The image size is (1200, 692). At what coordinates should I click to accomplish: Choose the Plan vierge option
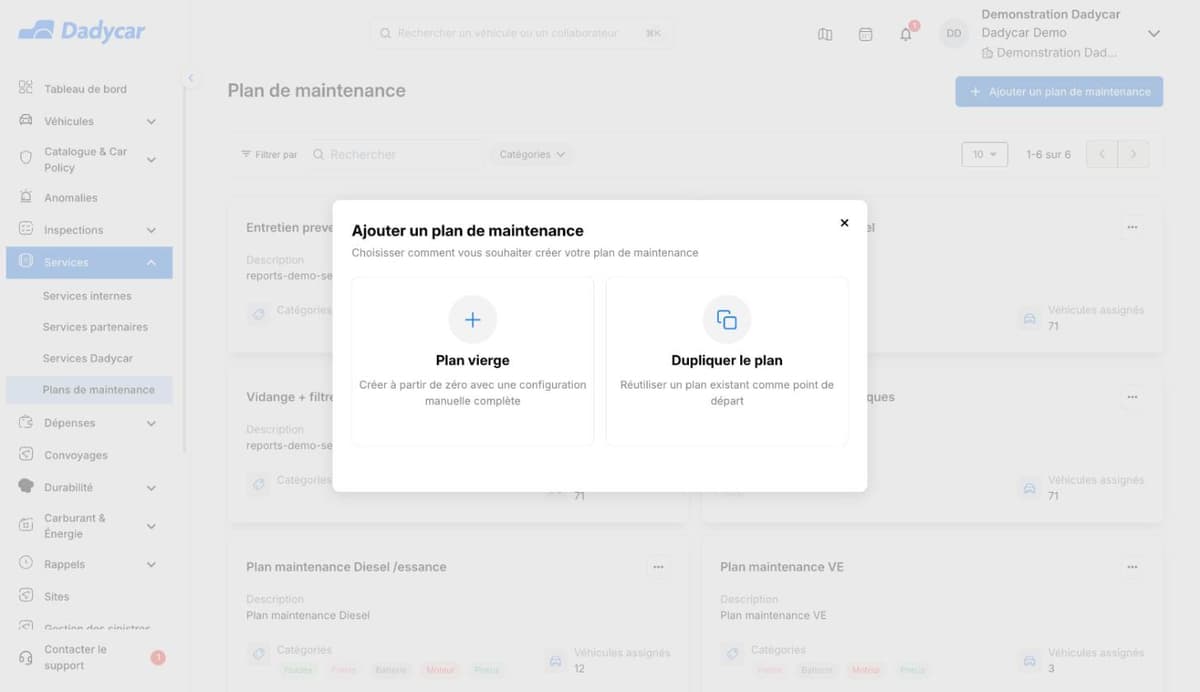[473, 361]
